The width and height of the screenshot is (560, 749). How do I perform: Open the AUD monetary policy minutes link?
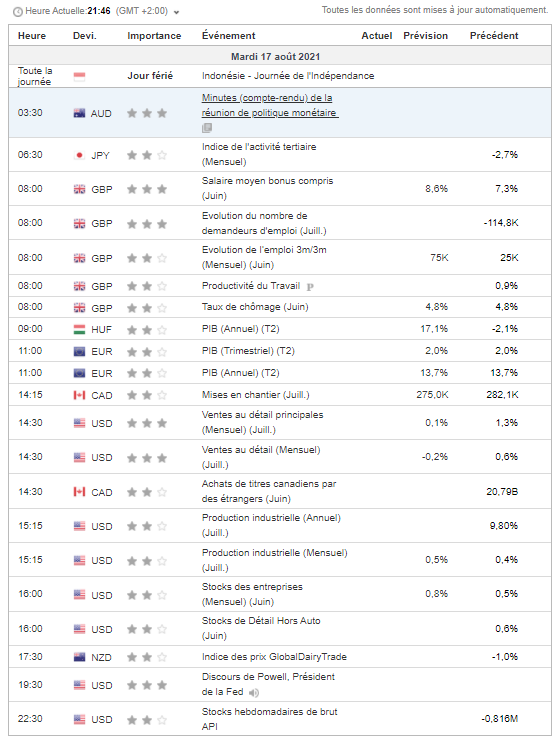coord(270,105)
